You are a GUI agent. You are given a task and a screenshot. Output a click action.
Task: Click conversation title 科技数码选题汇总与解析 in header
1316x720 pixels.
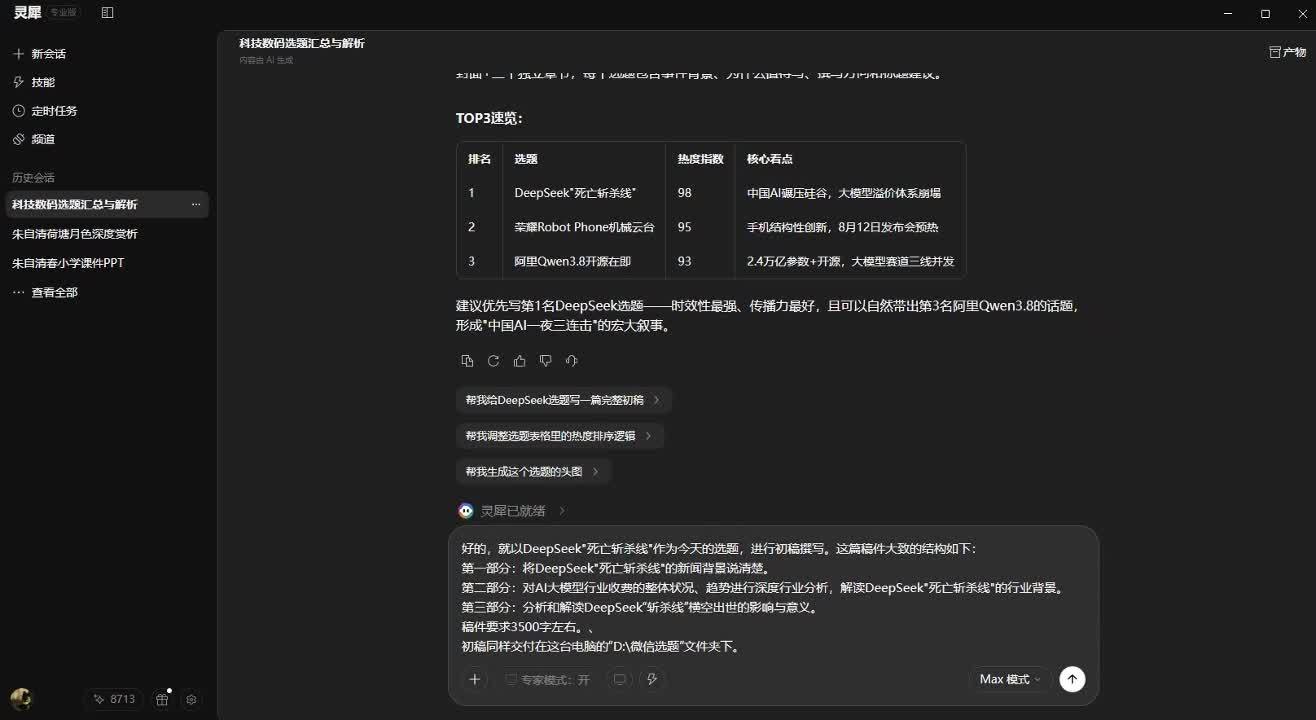[302, 43]
